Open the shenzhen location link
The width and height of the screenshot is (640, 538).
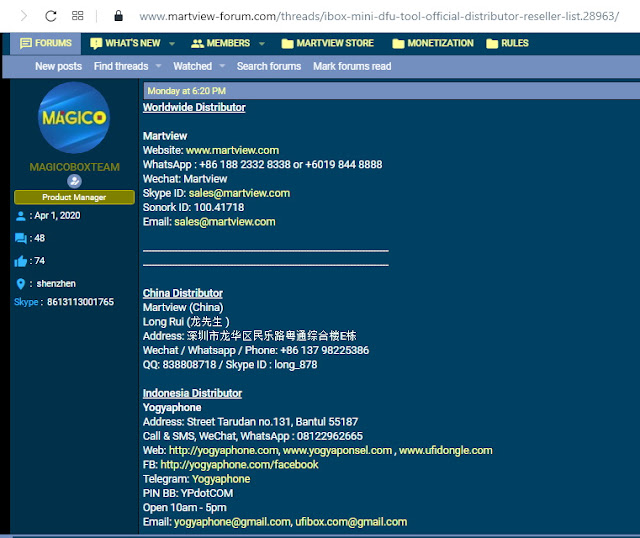tap(56, 283)
